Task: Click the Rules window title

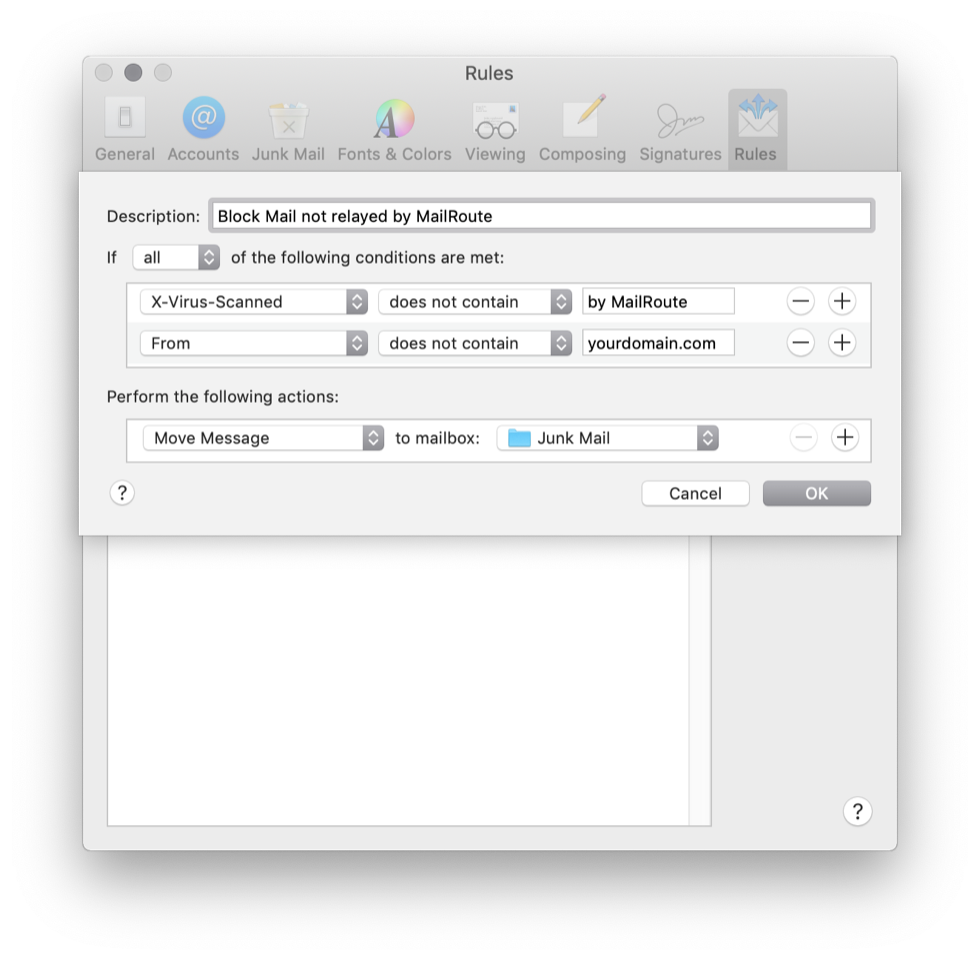Action: tap(489, 73)
